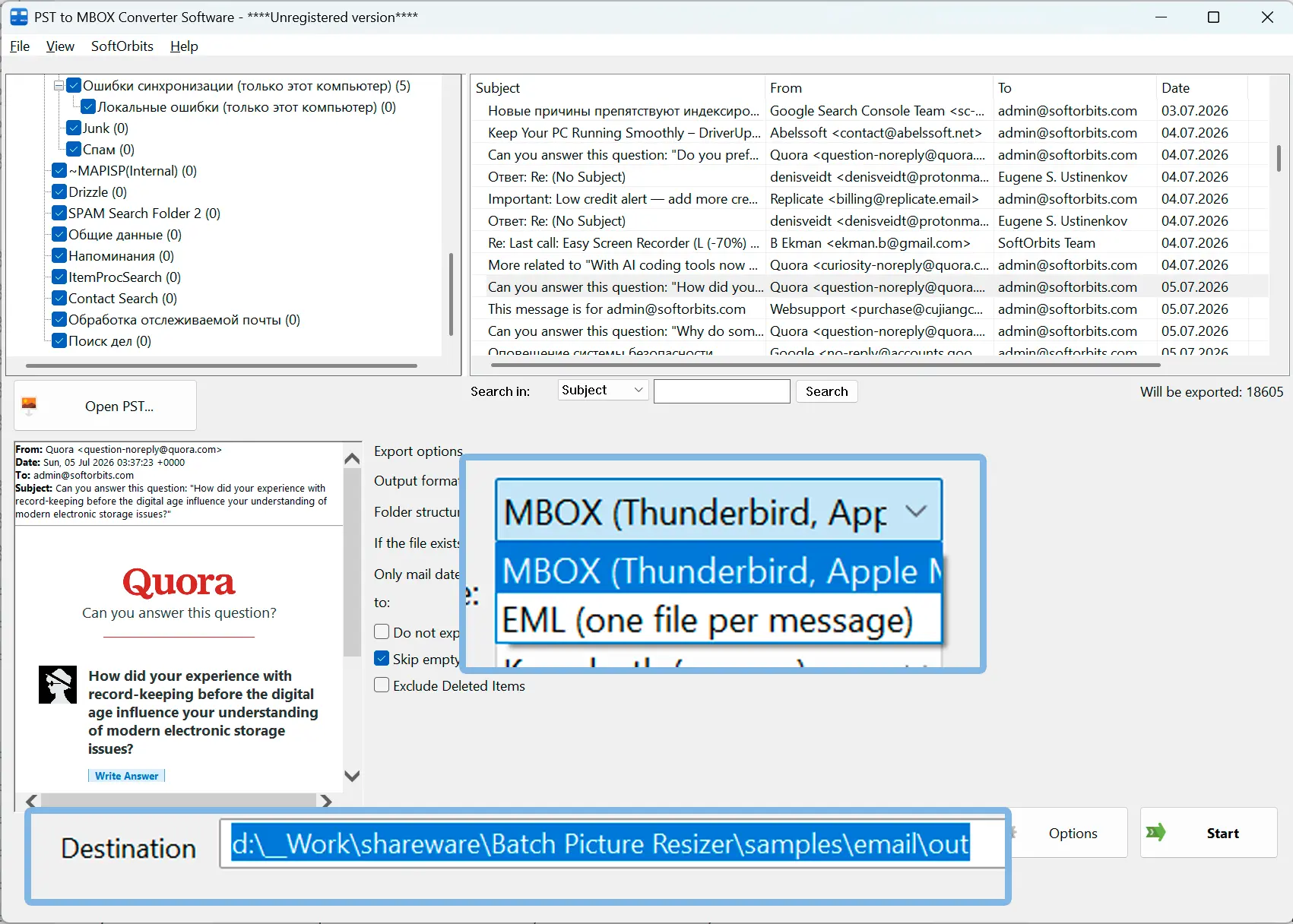The width and height of the screenshot is (1293, 924).
Task: Click the Start button label
Action: (x=1222, y=834)
